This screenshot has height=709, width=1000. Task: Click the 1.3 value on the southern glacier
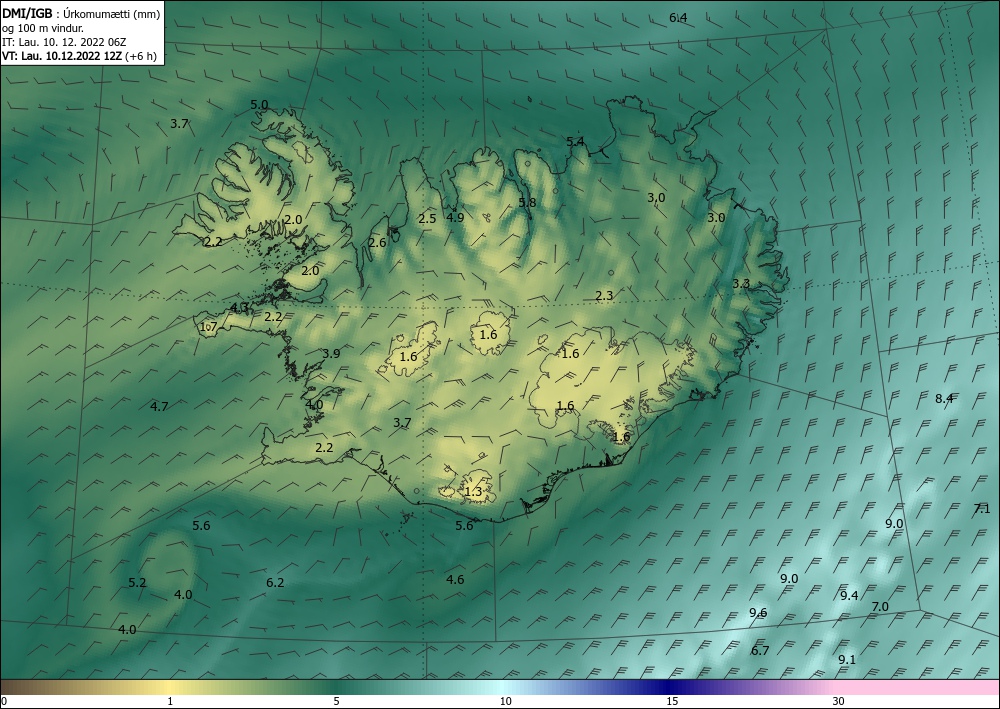coord(473,492)
